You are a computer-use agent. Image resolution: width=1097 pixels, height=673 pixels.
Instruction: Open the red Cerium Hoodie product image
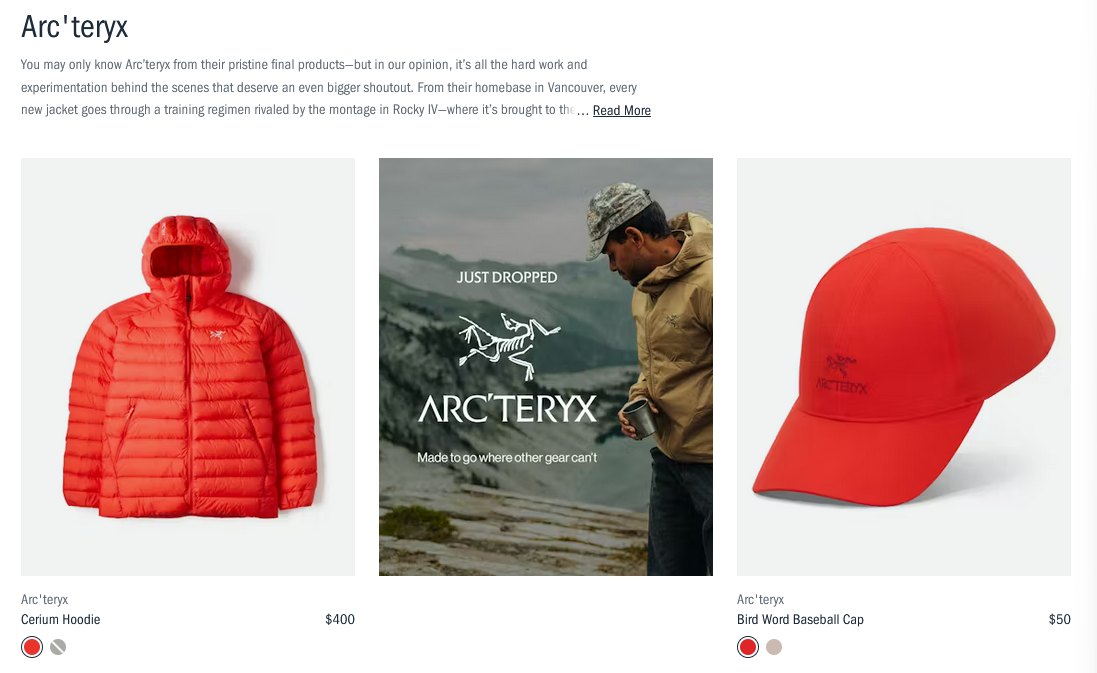tap(187, 367)
